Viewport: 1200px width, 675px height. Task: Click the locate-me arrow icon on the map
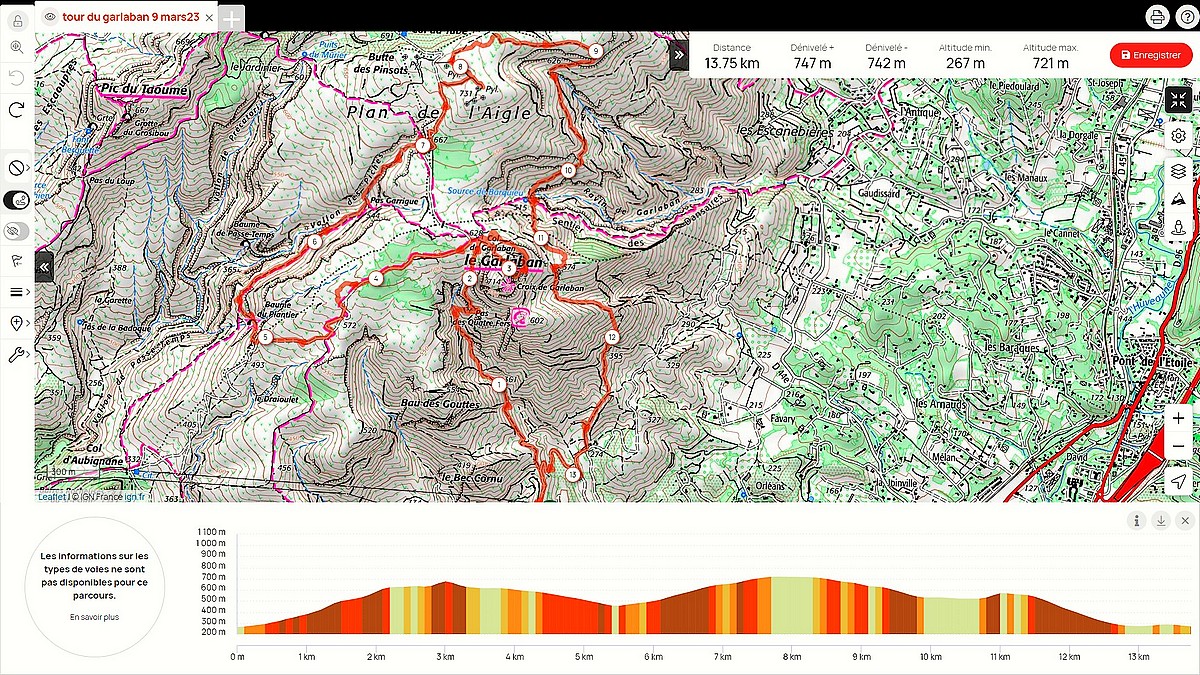(x=1180, y=481)
